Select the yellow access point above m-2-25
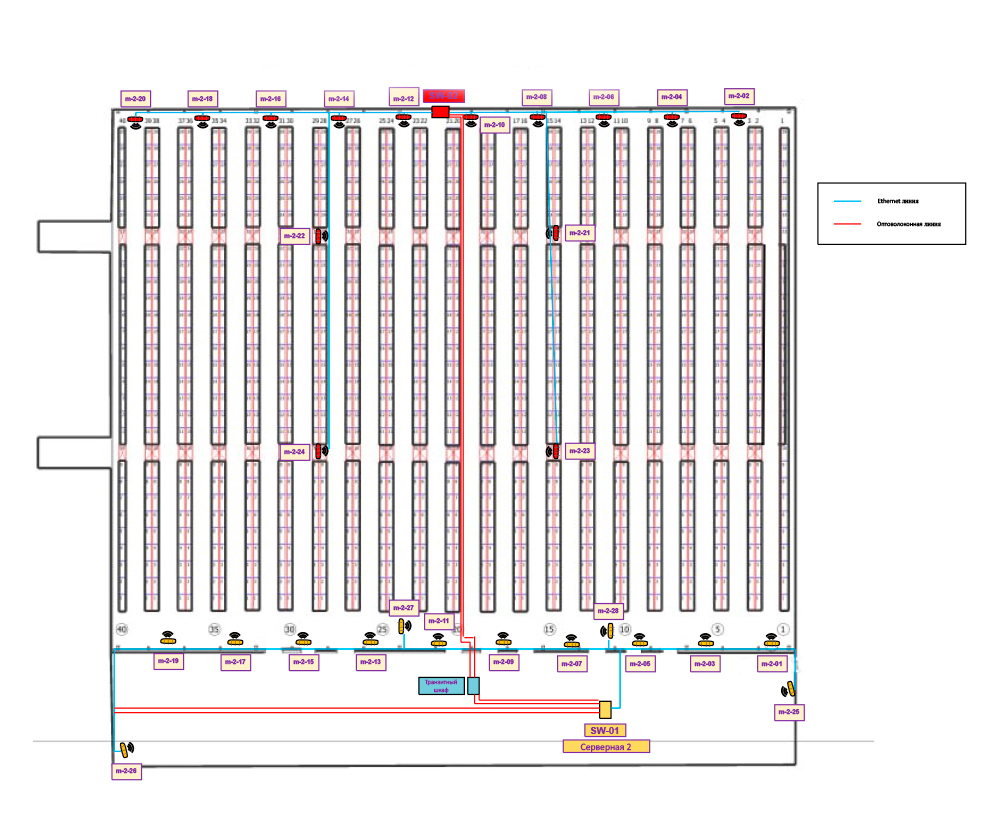The width and height of the screenshot is (1000, 826). point(790,689)
